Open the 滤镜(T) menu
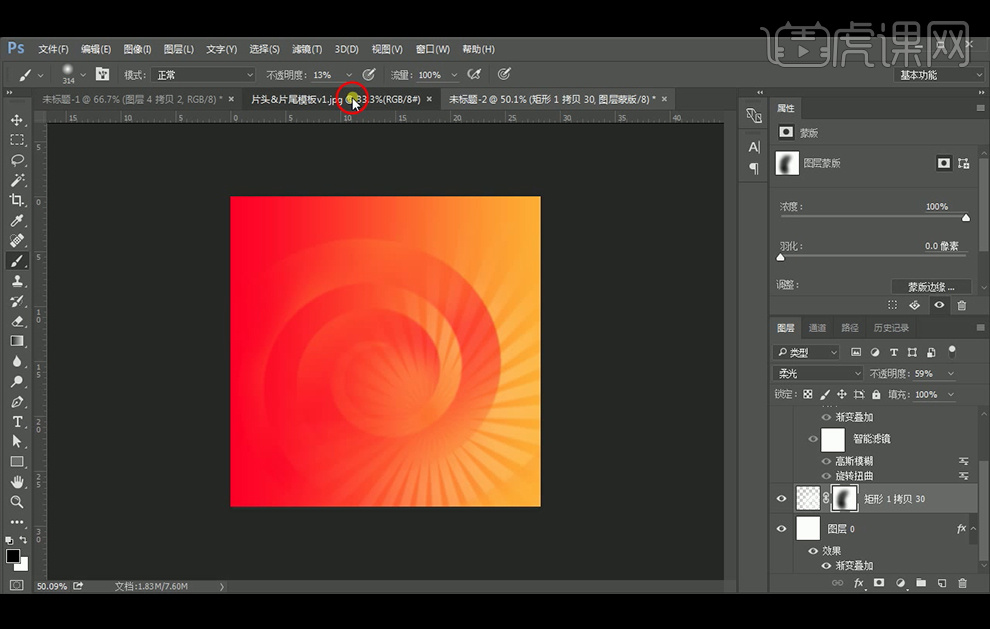Viewport: 990px width, 629px height. pos(307,49)
